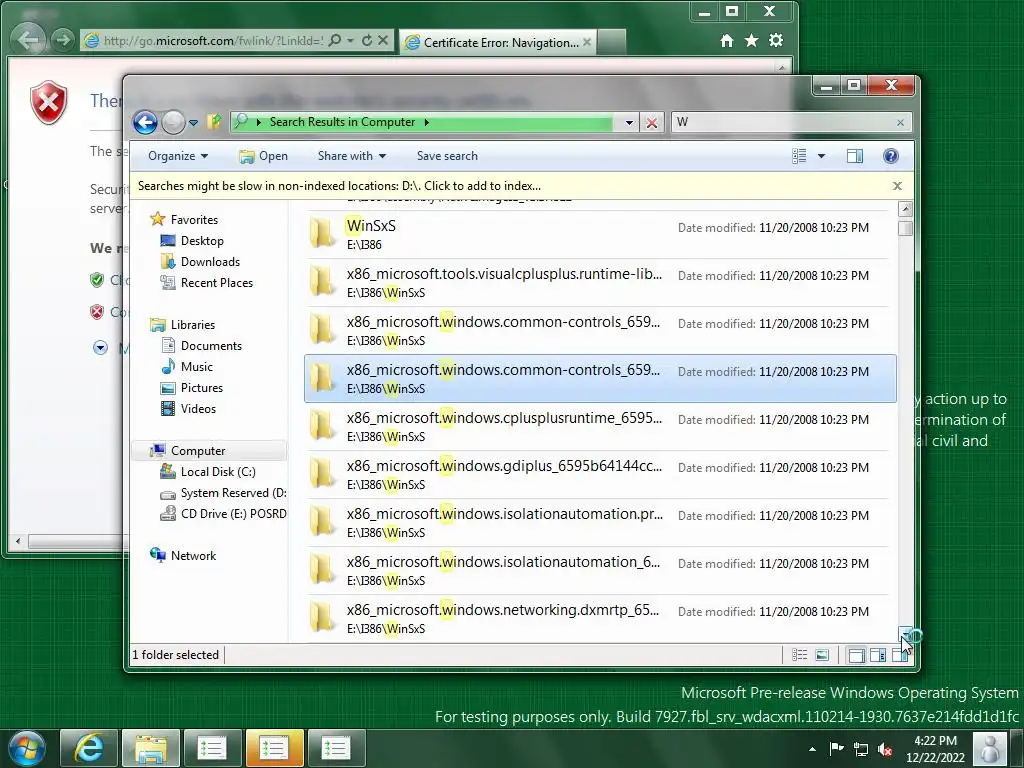Open Internet Explorer Tools gear
This screenshot has height=768, width=1024.
(x=776, y=41)
